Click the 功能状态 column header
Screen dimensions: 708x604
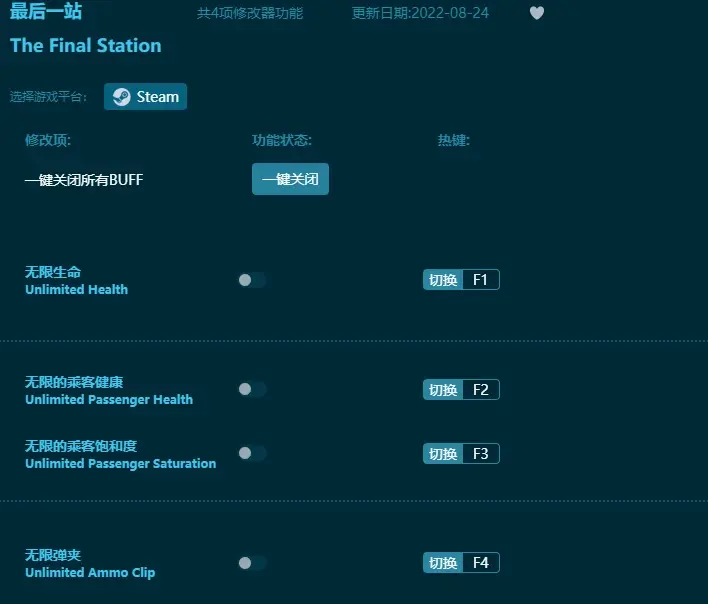[x=282, y=140]
